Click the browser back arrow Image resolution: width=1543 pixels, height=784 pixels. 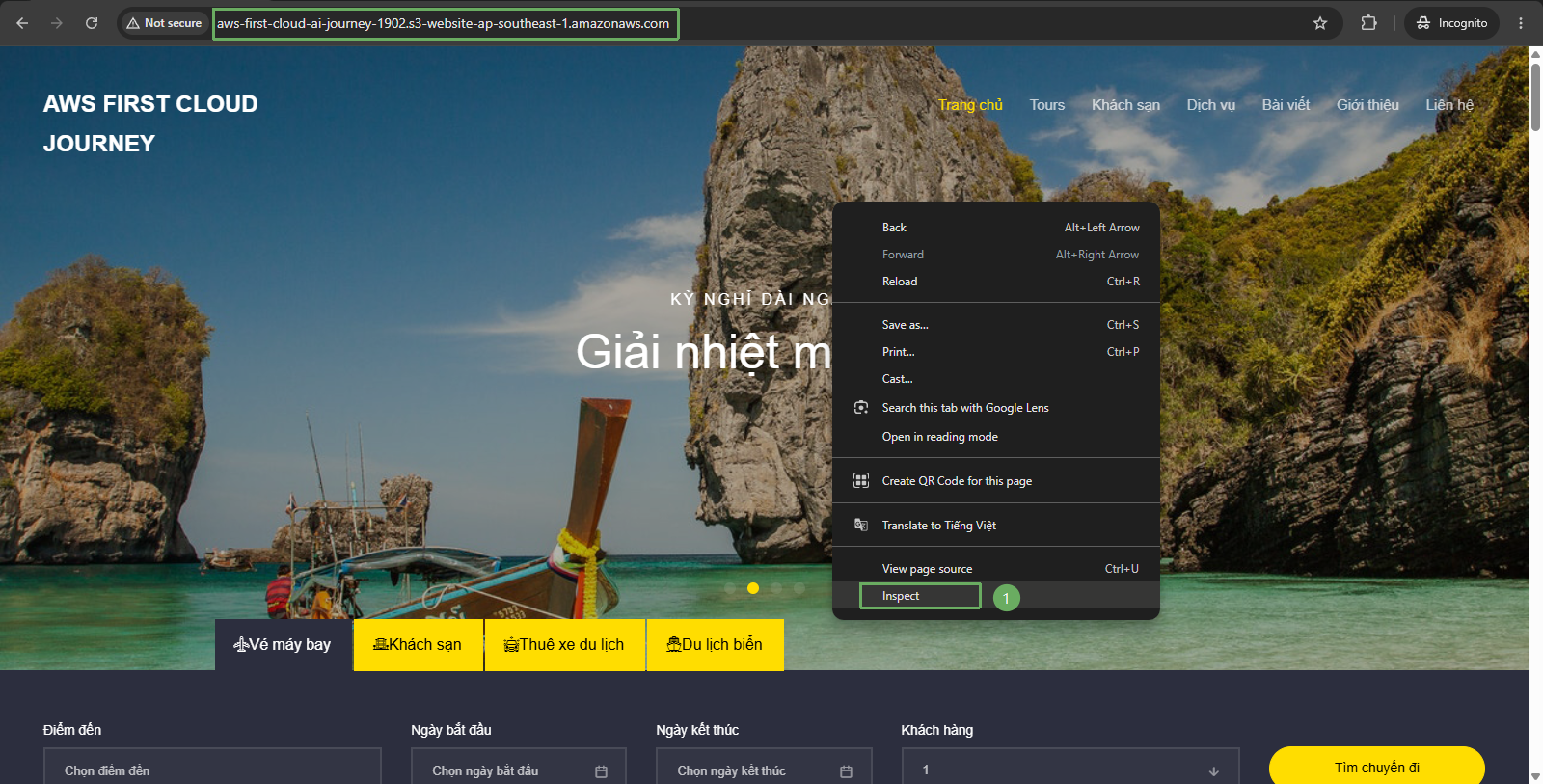(x=22, y=23)
